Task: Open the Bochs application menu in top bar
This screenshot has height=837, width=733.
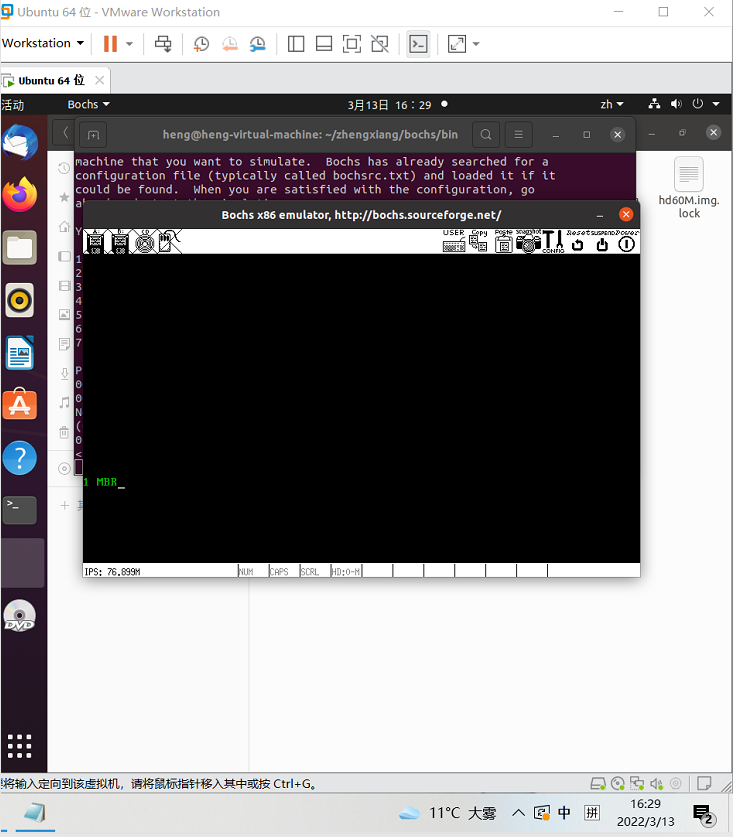Action: coord(88,105)
